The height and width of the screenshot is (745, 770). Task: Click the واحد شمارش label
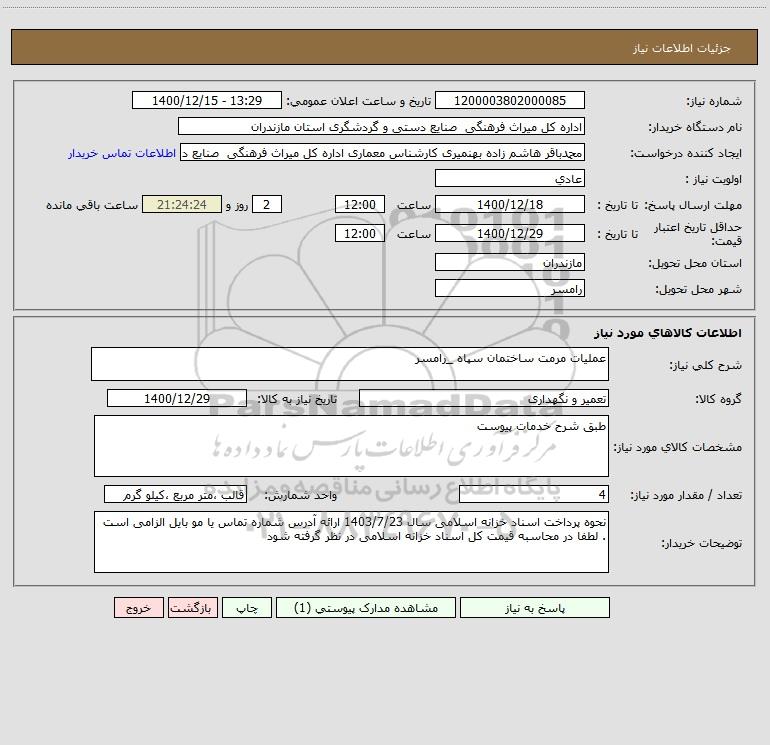point(301,496)
